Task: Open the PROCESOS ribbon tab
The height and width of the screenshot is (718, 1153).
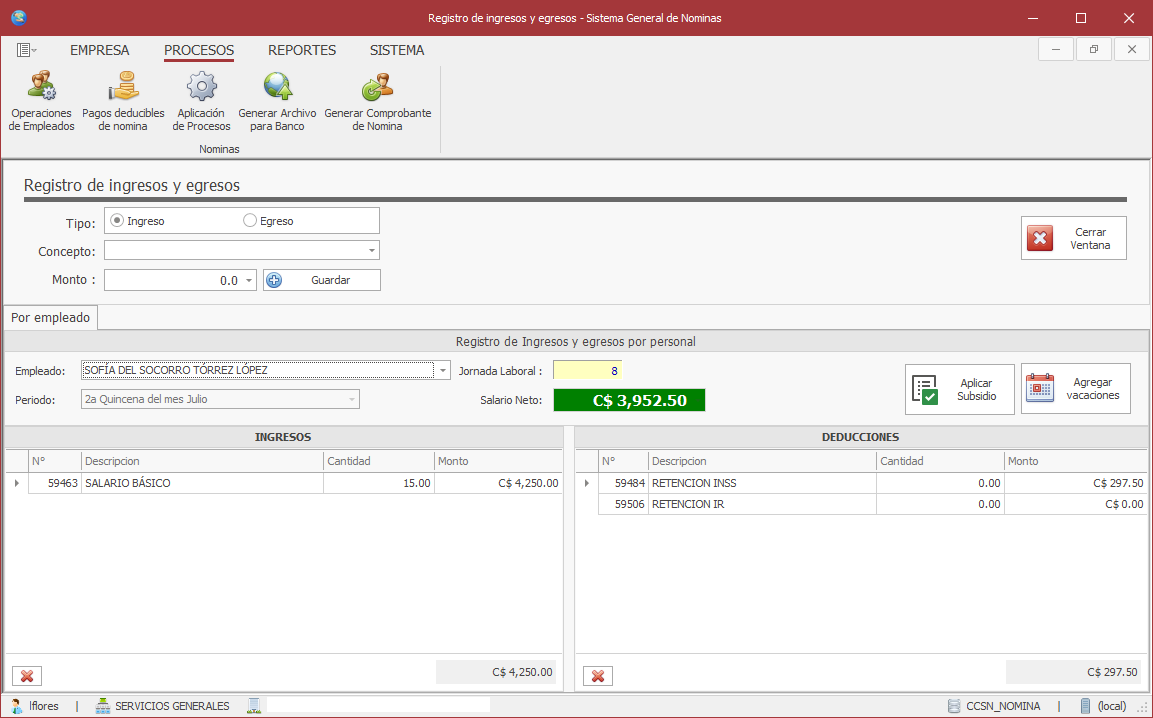Action: [x=199, y=50]
